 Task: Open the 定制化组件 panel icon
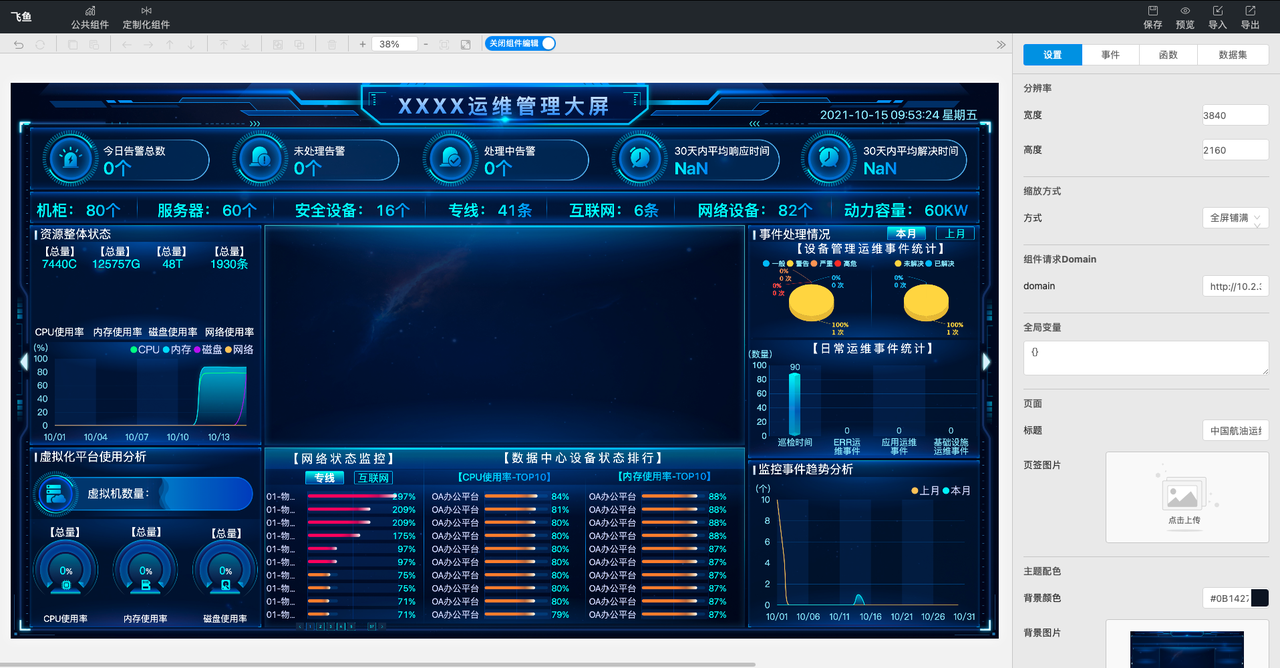(x=146, y=10)
